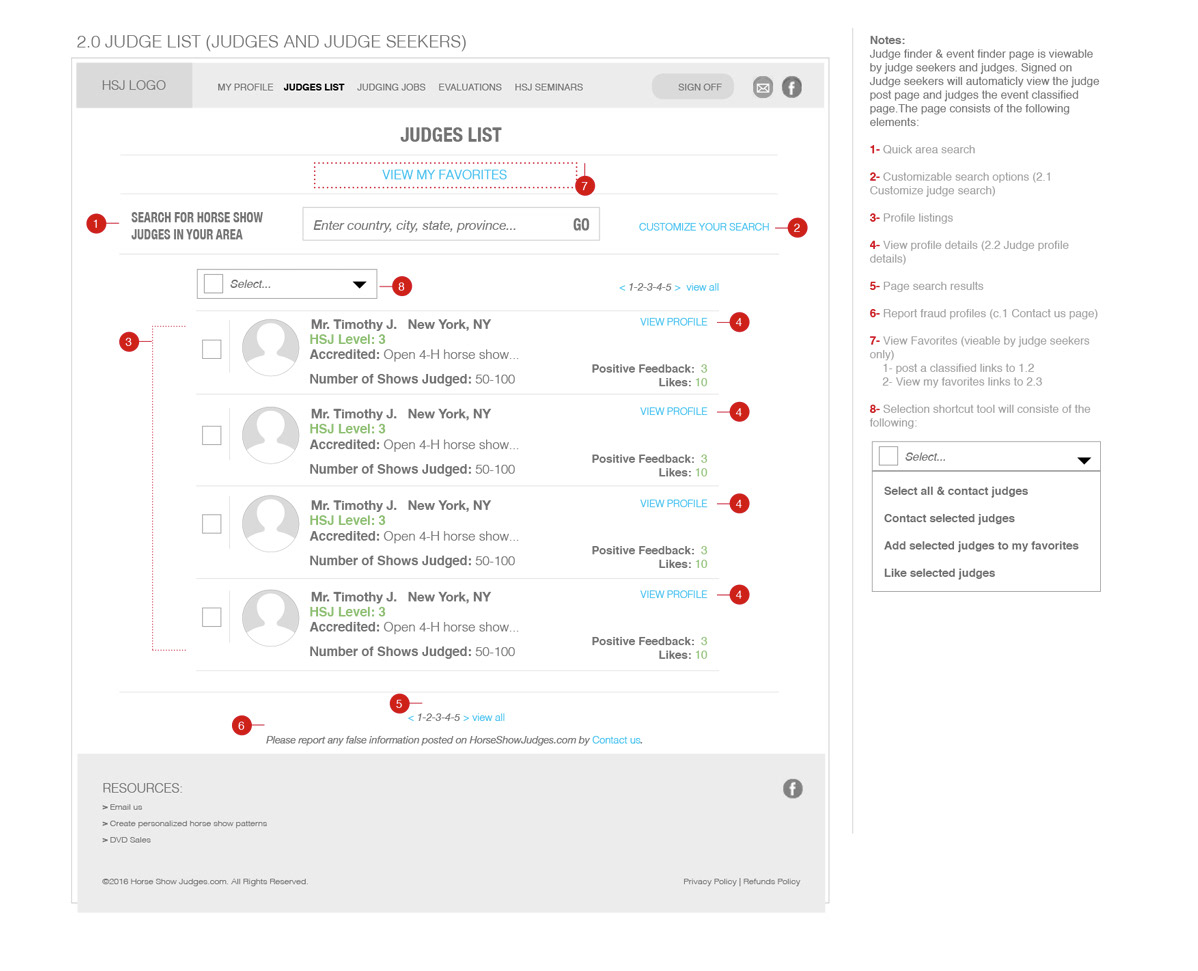Click the top pagination 1-2-3-4-5 numbers

pyautogui.click(x=649, y=287)
